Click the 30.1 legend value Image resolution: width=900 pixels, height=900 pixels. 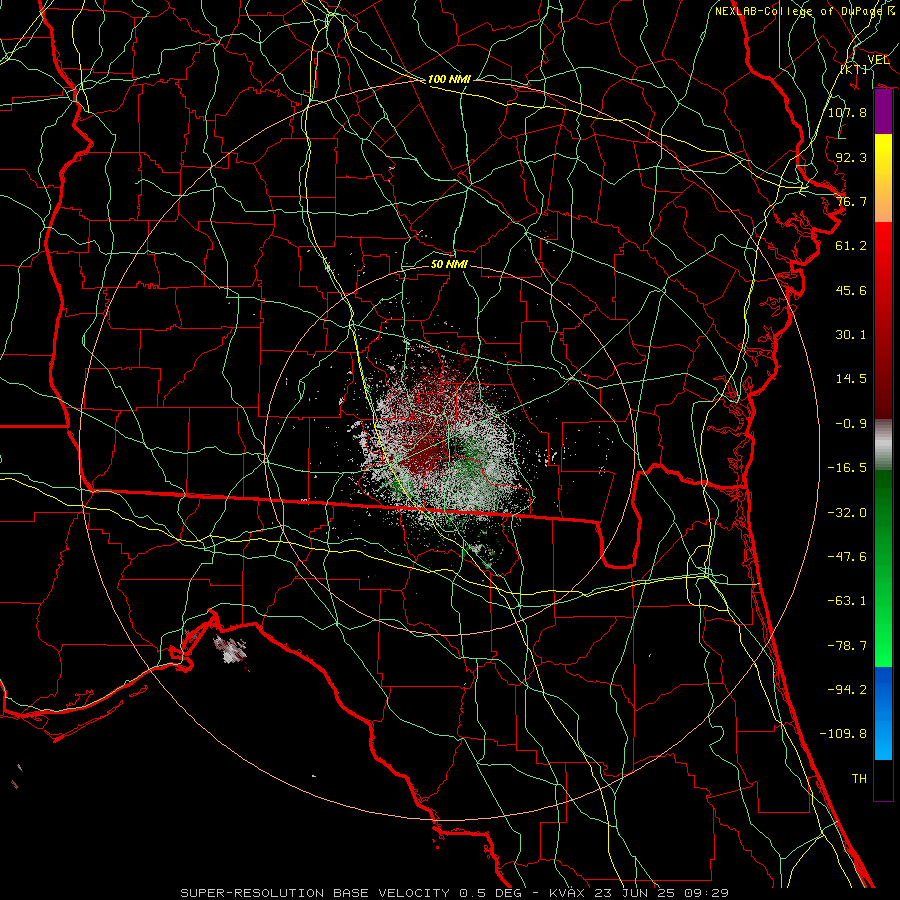coord(851,335)
